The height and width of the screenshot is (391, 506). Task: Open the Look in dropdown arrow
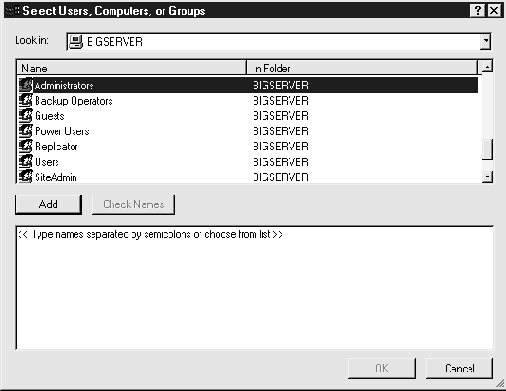point(486,42)
